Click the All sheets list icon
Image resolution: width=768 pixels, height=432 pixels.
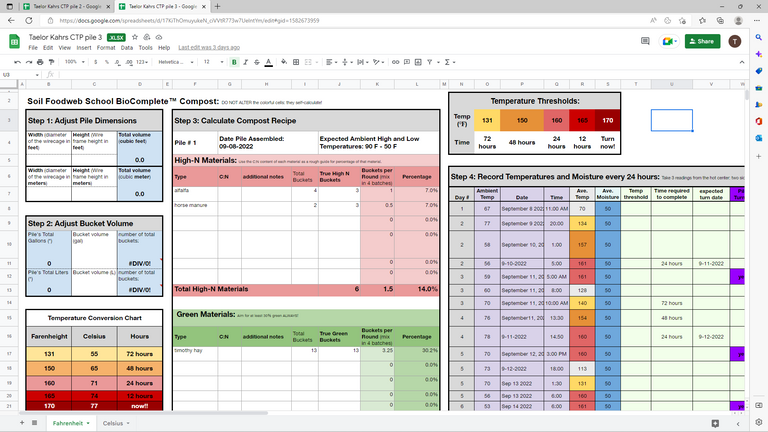(34, 423)
